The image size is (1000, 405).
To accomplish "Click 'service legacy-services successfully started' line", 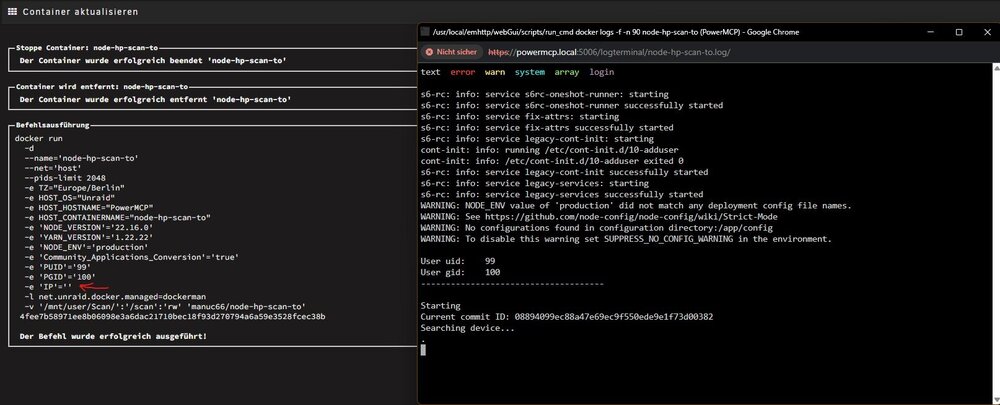I will [x=562, y=195].
